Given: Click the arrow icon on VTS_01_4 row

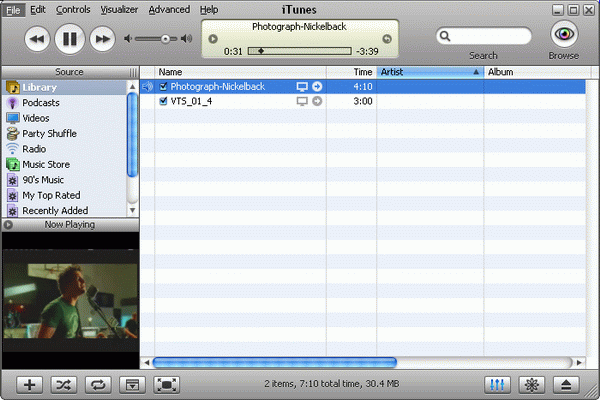Looking at the screenshot, I should [317, 101].
